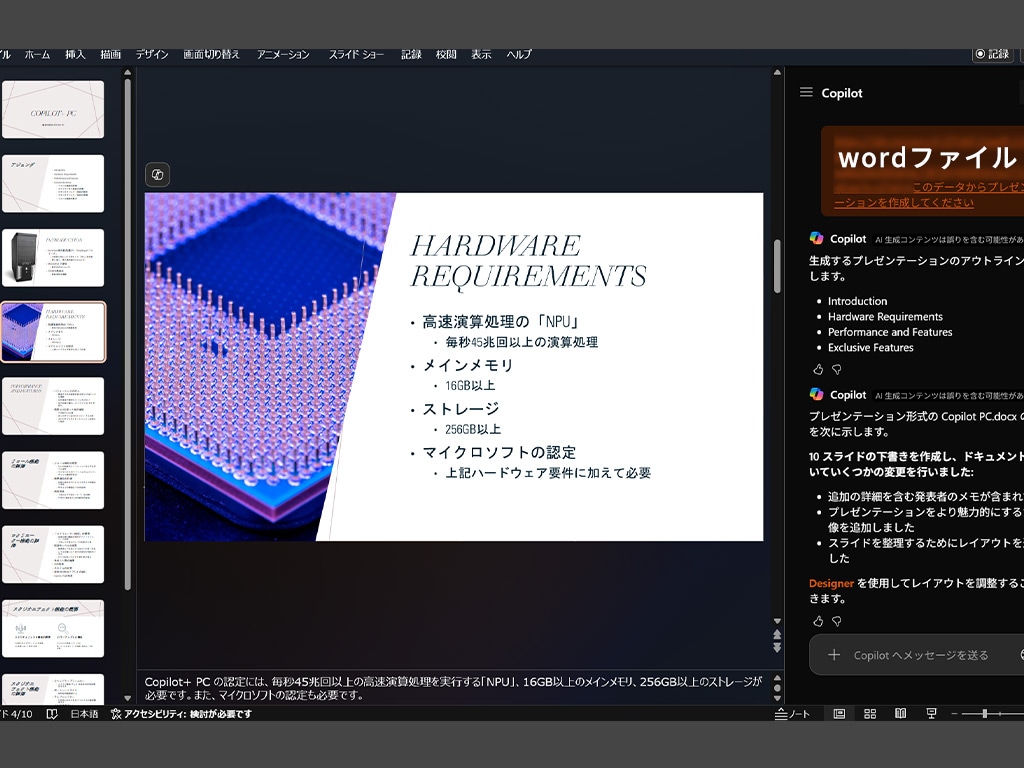Click scroll-down arrow of notes pane
This screenshot has height=768, width=1024.
(777, 698)
